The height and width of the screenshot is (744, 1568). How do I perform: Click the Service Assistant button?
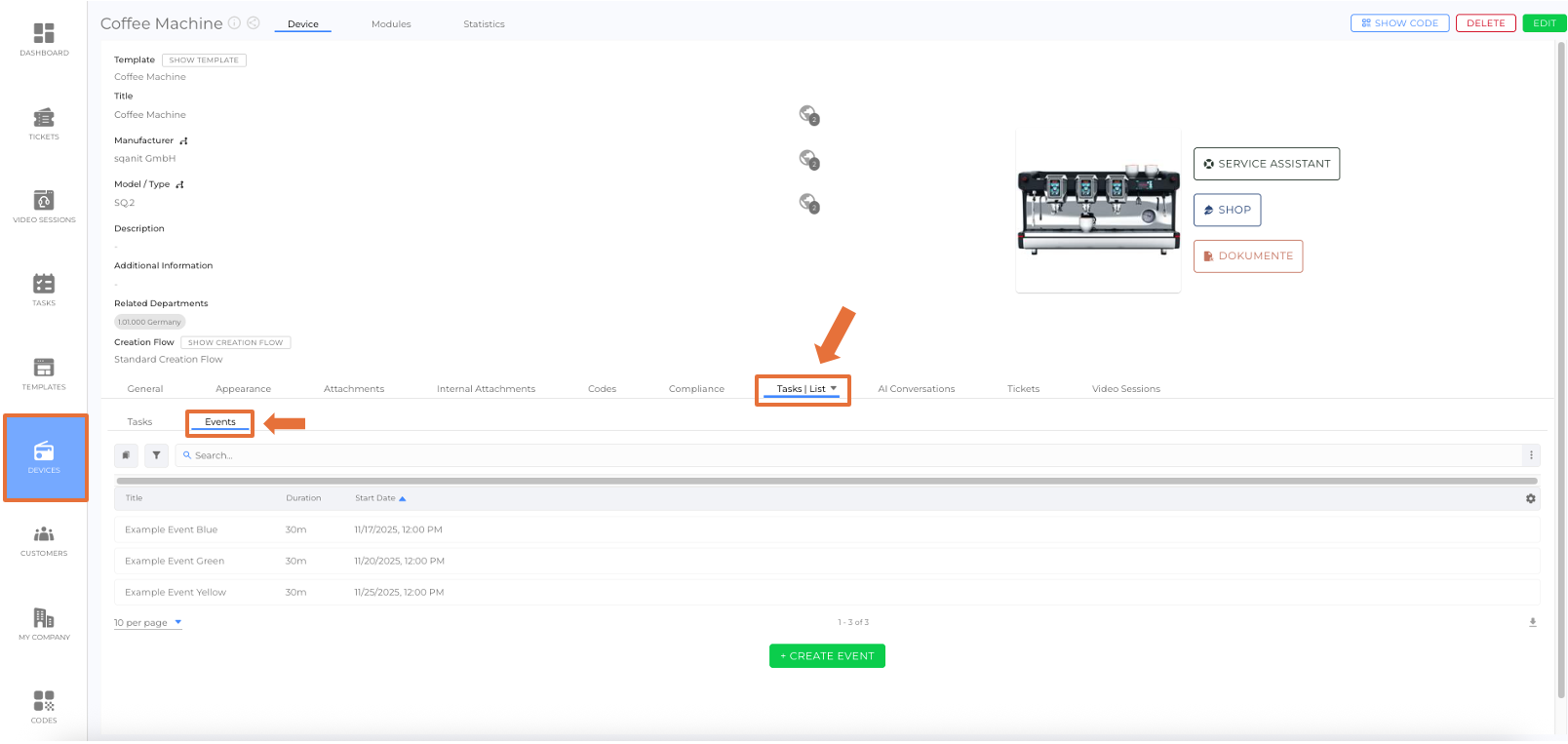pos(1266,164)
